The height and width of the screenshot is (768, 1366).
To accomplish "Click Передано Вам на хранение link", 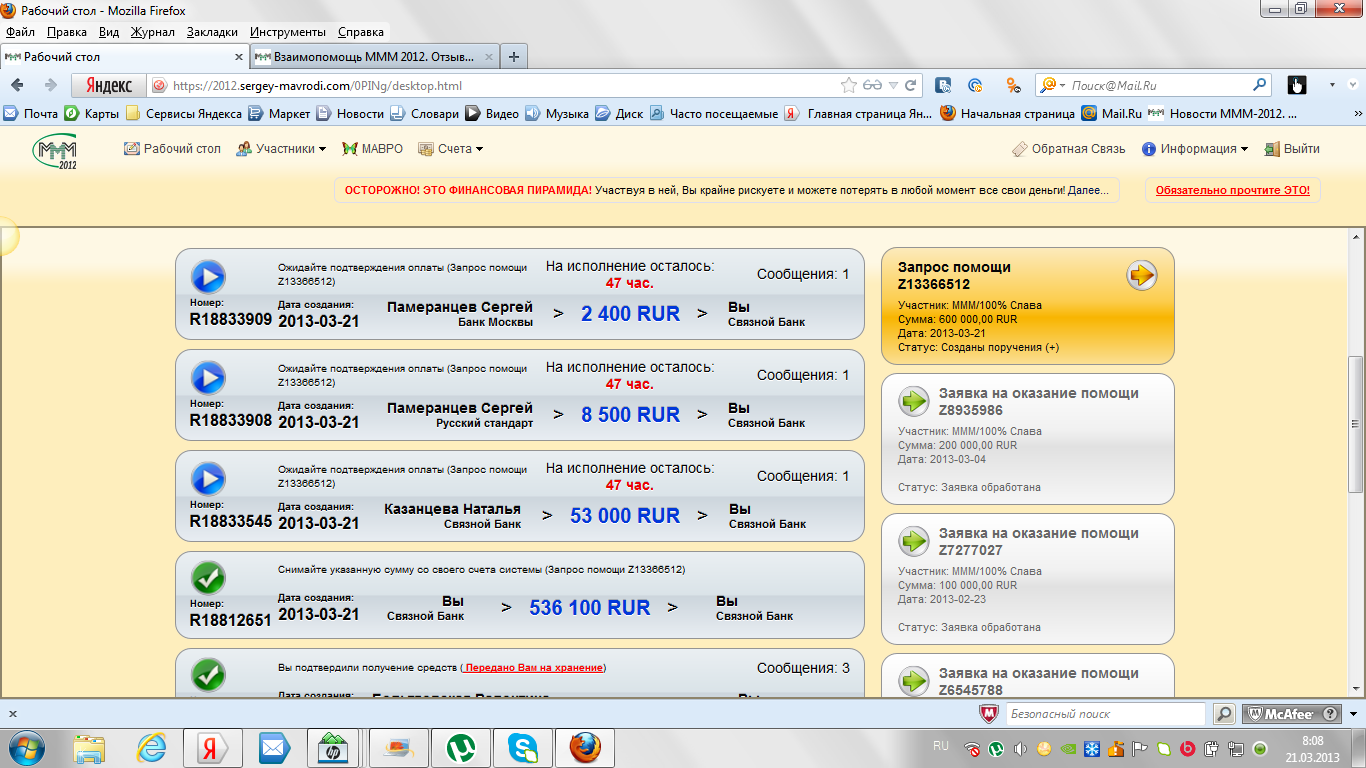I will click(x=534, y=668).
